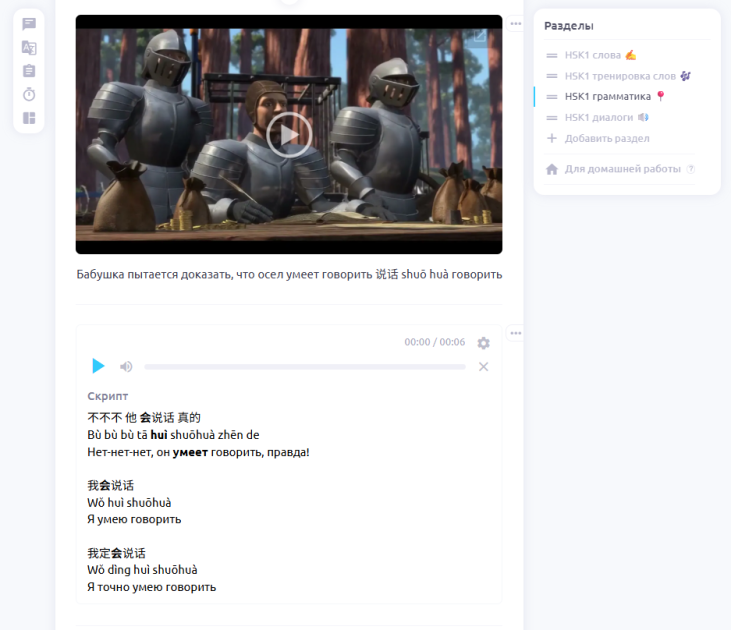This screenshot has width=731, height=630.
Task: Click the line Нет-нет-нет, он умеет говорить
Action: (x=198, y=452)
